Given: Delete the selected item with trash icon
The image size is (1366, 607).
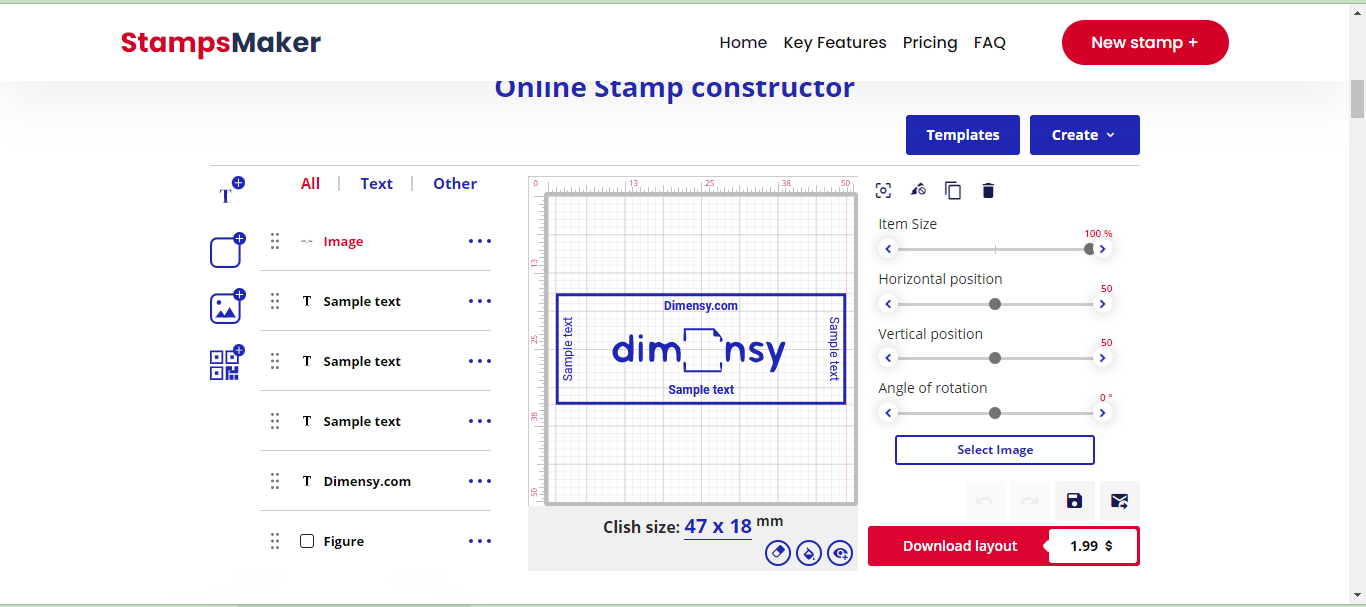Looking at the screenshot, I should click(x=988, y=190).
